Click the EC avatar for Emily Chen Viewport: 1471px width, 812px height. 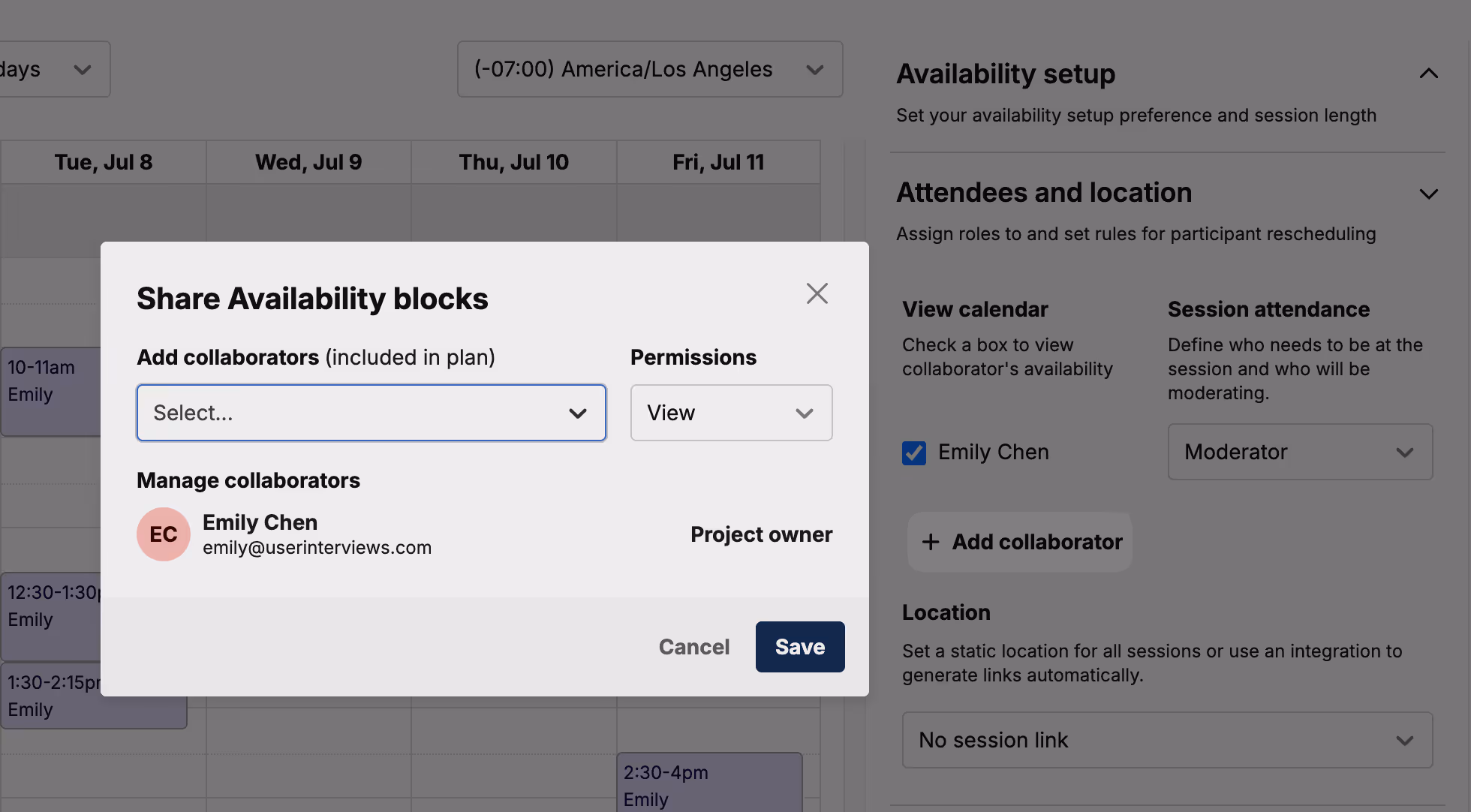[x=163, y=534]
